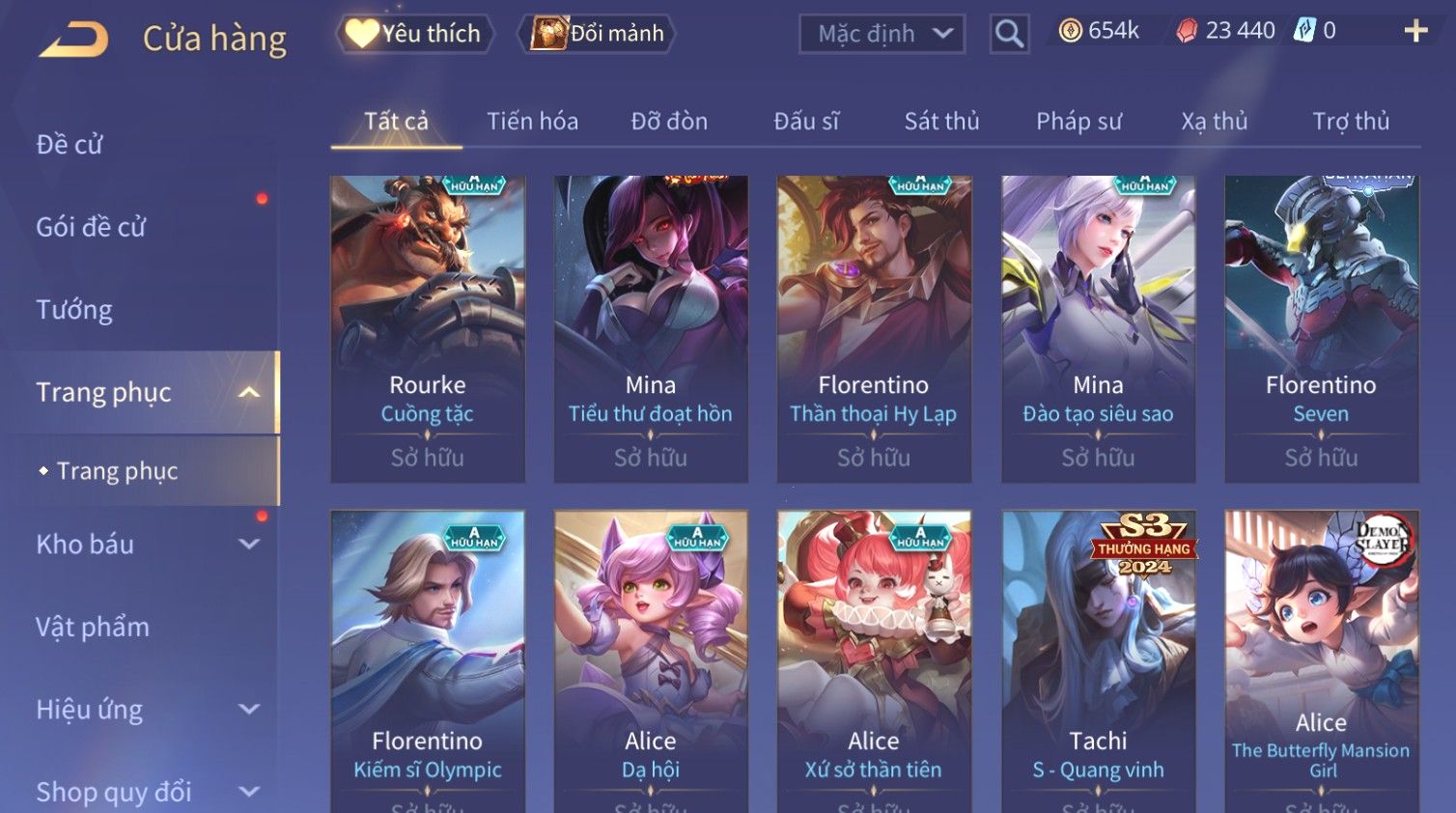Open the search magnifier icon
Viewport: 1456px width, 813px height.
coord(1009,34)
